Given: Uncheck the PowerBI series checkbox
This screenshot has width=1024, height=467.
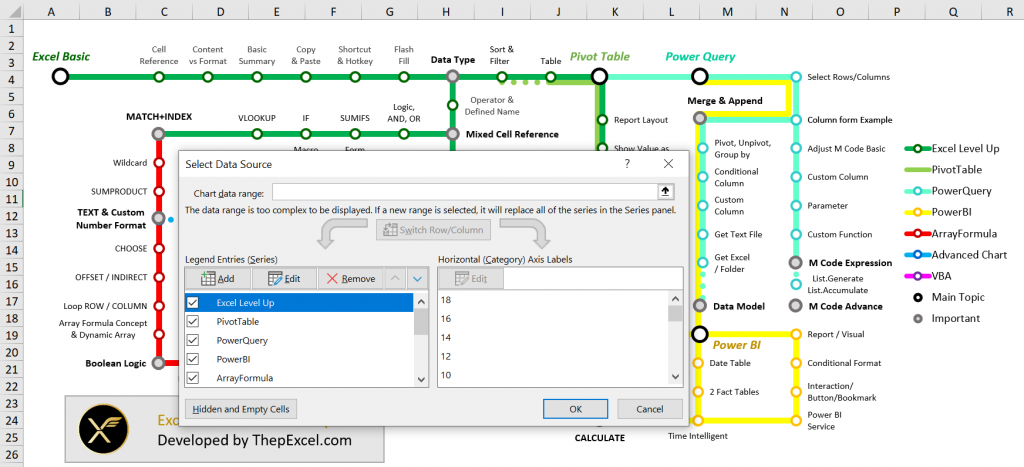Looking at the screenshot, I should click(193, 359).
